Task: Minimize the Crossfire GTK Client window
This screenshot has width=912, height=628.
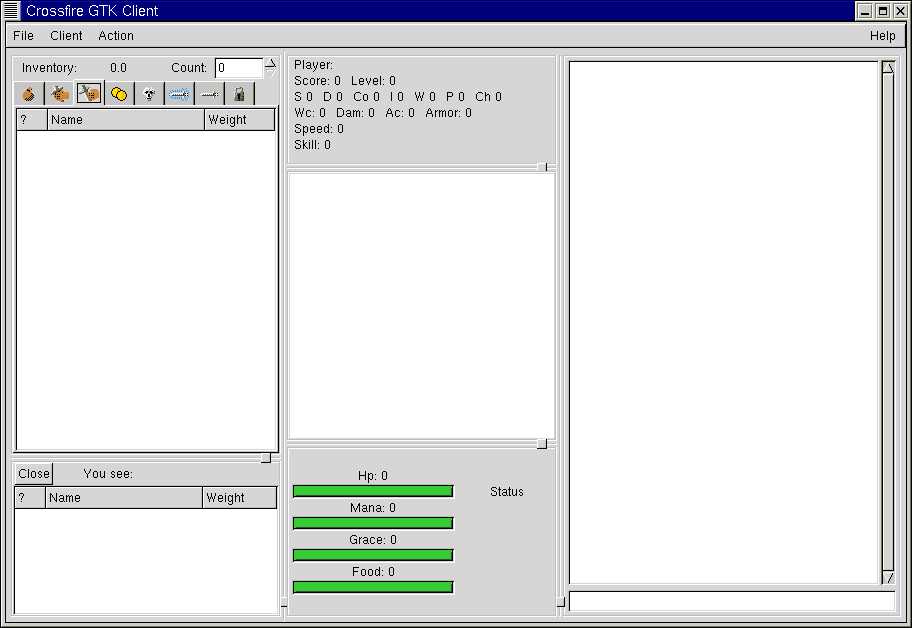Action: (865, 11)
